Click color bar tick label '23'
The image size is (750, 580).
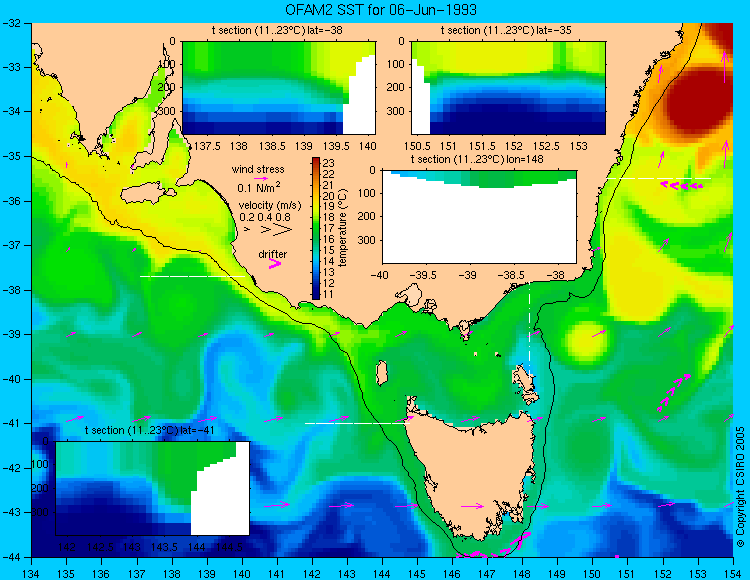329,163
